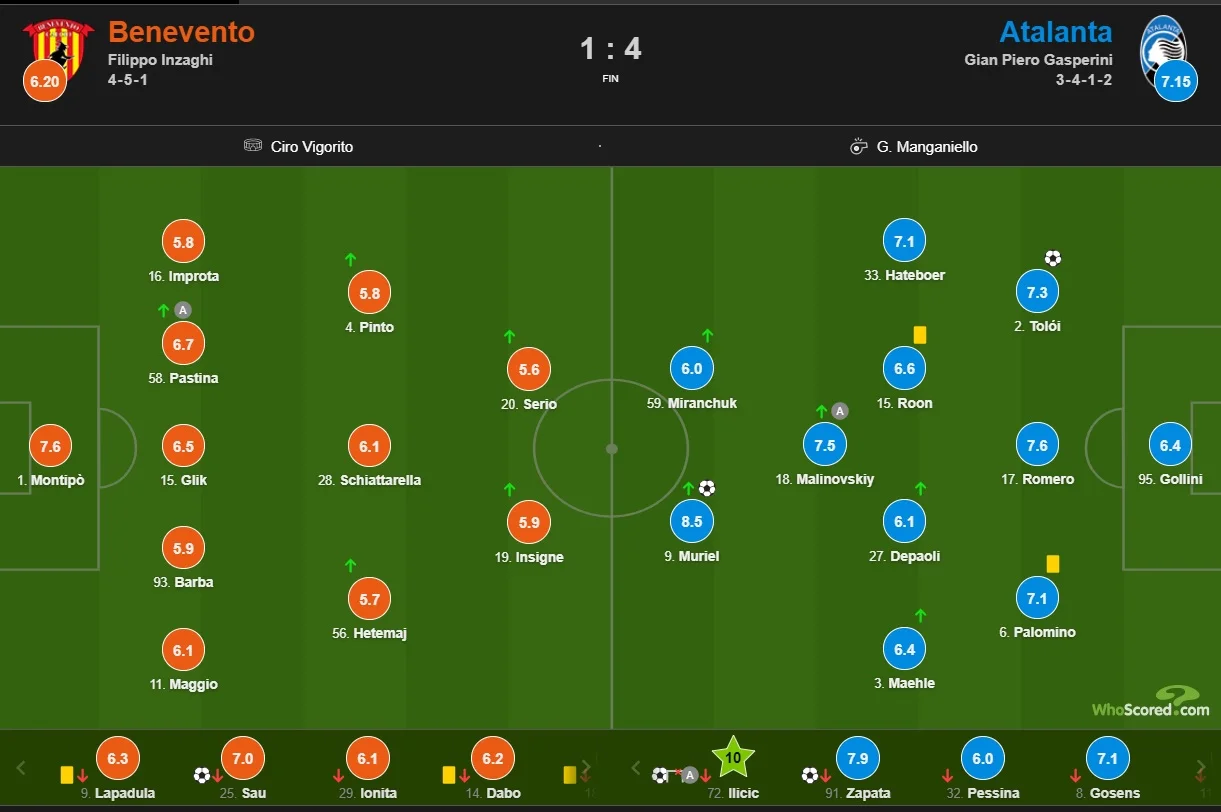Click the yellow card above Roon
The height and width of the screenshot is (812, 1221).
920,335
